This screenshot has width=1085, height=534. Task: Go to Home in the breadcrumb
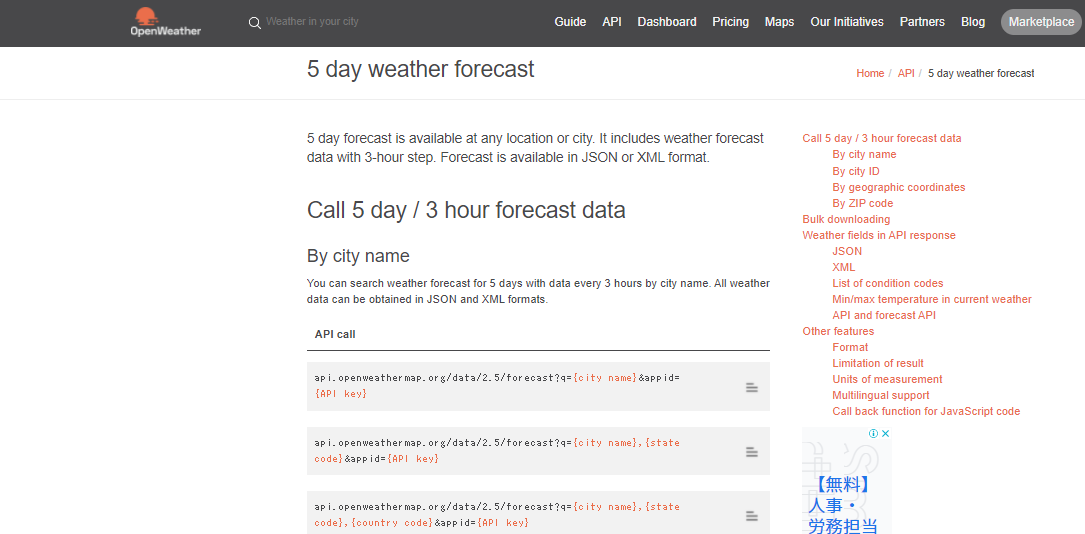(x=870, y=73)
